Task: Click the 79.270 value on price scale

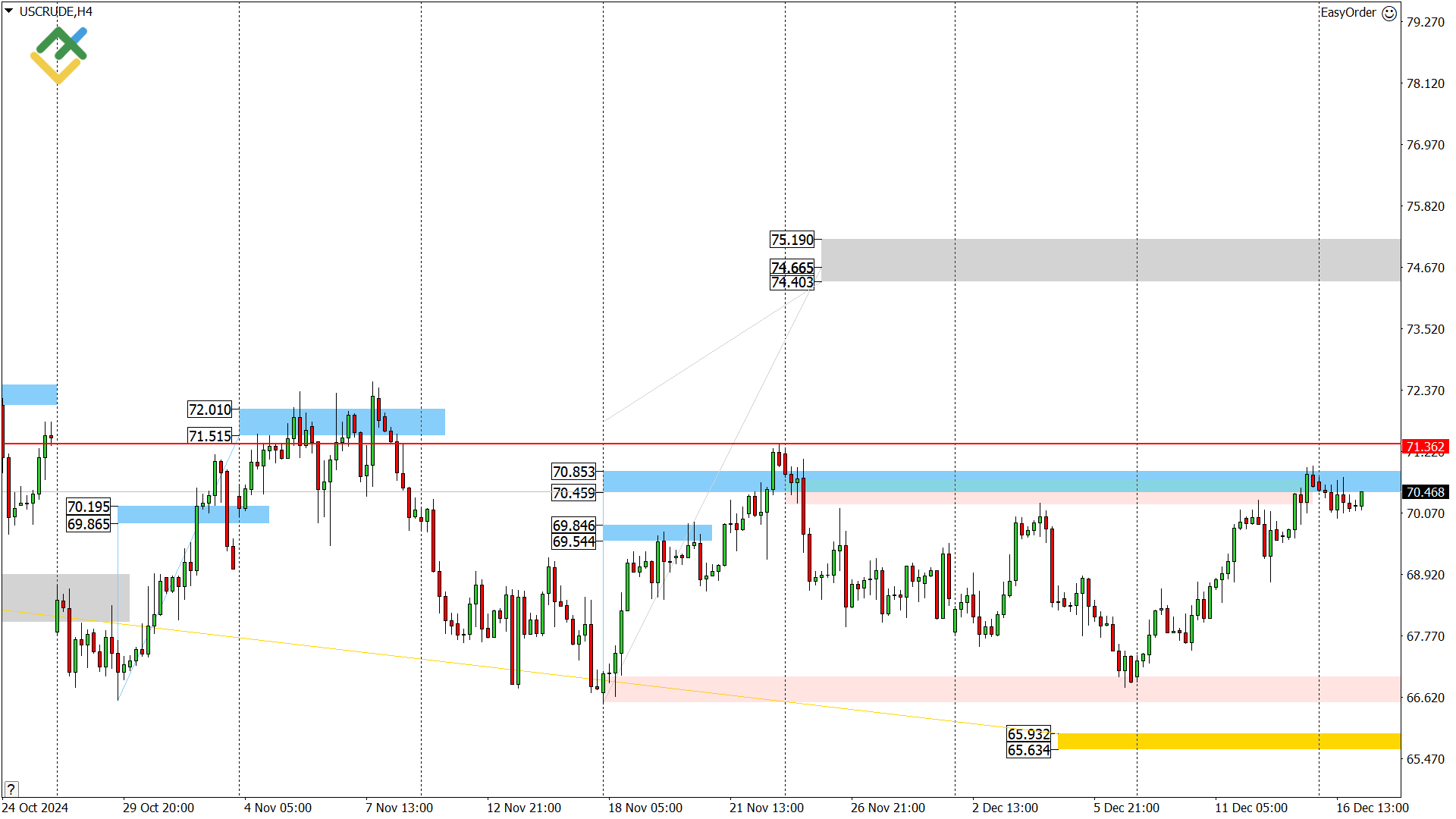Action: [1425, 22]
